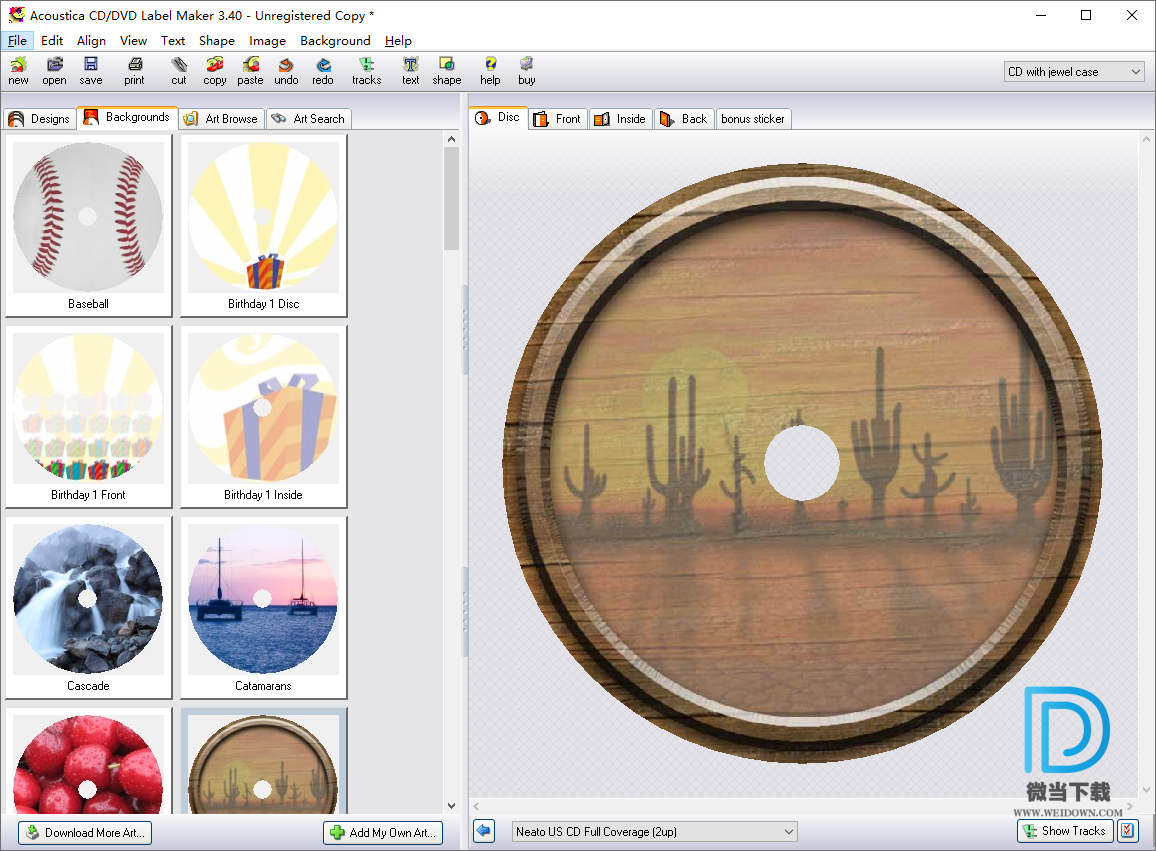
Task: Open the tracks tool in the toolbar
Action: point(366,71)
